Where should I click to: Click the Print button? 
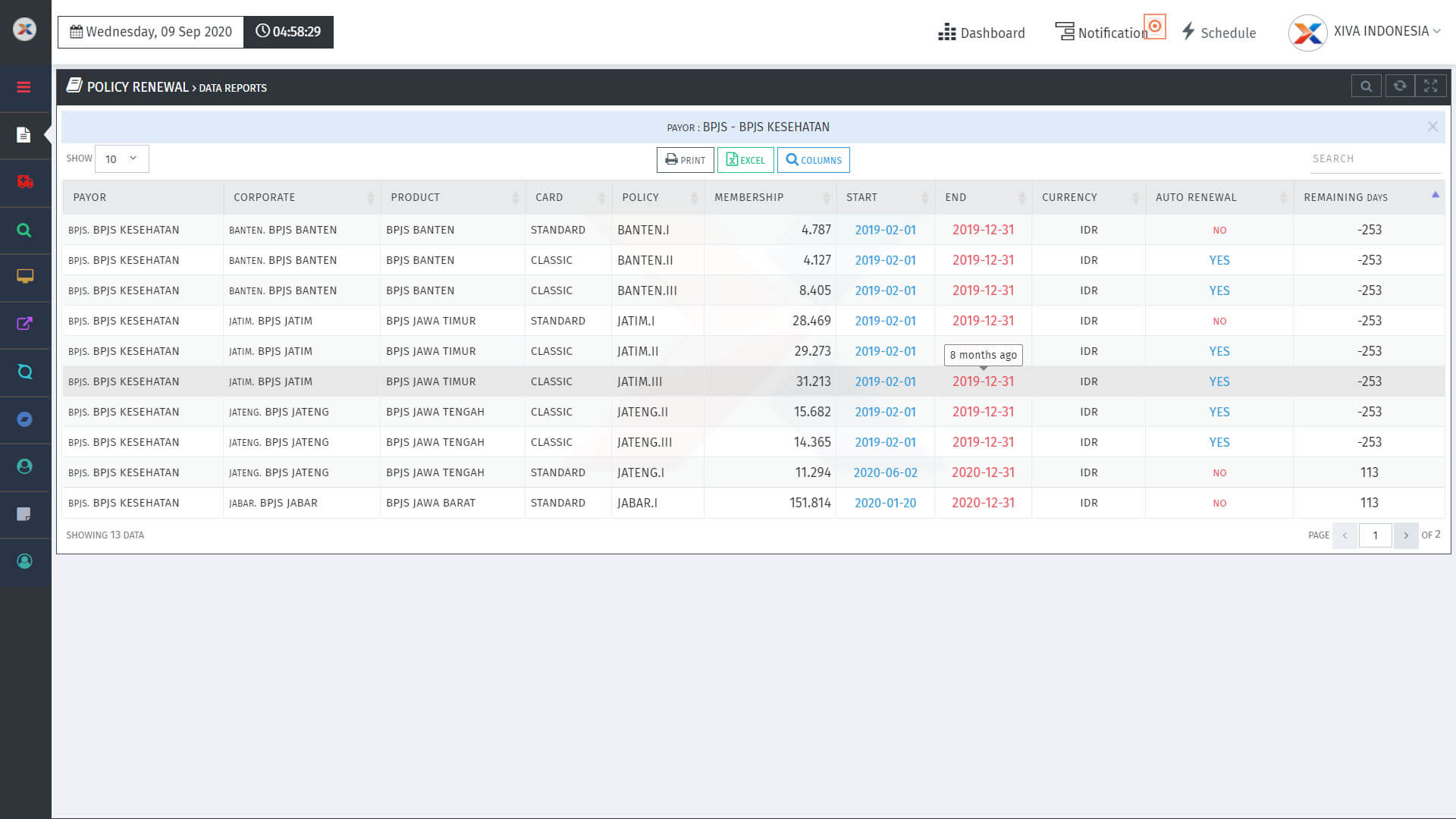coord(685,160)
